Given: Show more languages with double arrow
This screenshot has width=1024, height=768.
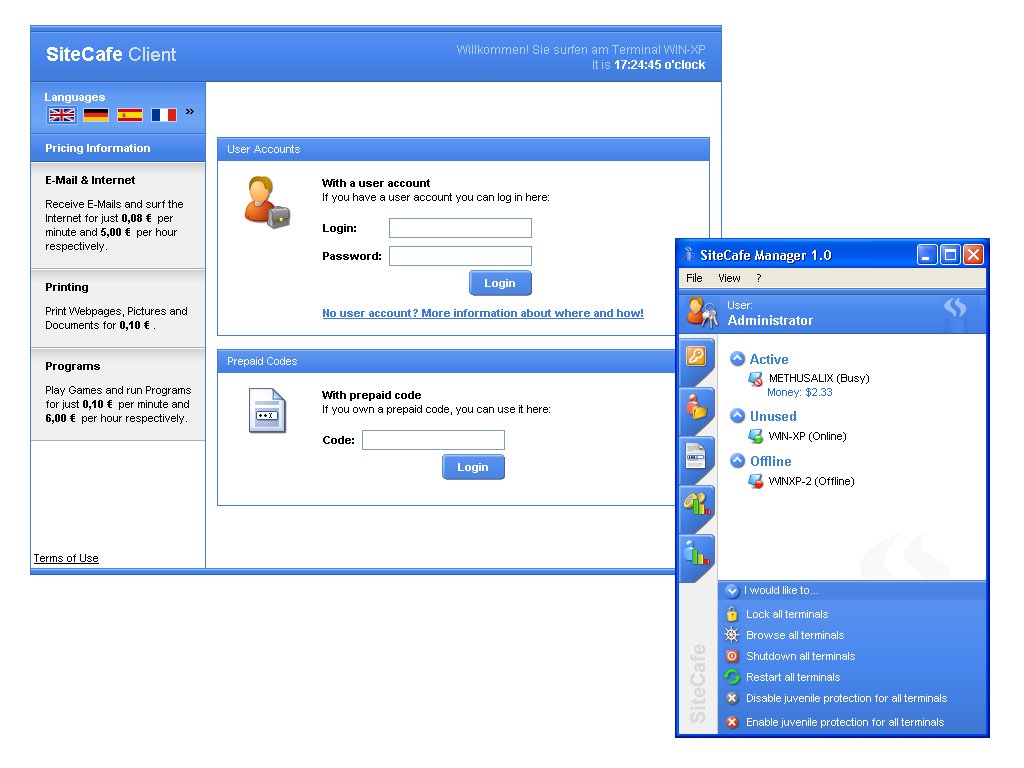Looking at the screenshot, I should (x=190, y=112).
